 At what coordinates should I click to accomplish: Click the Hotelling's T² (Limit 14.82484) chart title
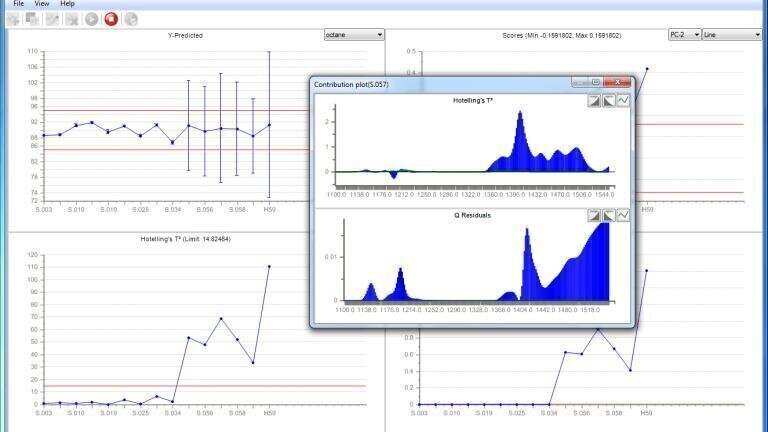click(185, 239)
